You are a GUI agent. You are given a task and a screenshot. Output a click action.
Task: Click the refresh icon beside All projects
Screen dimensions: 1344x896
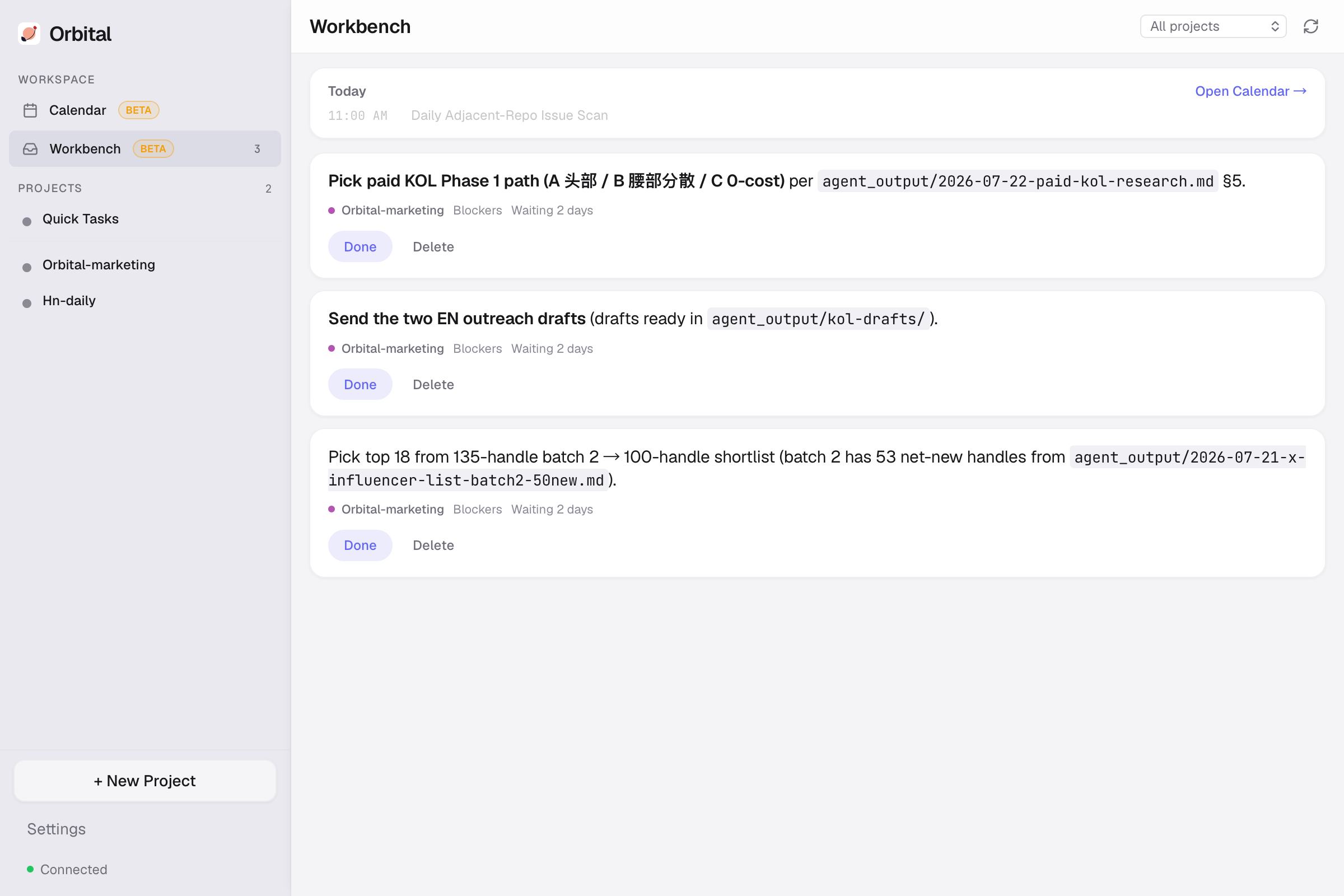(1310, 26)
